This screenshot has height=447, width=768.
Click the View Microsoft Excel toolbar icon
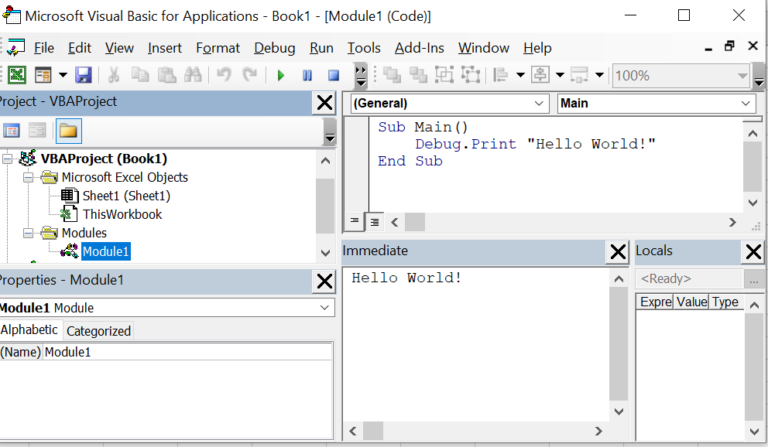[17, 75]
